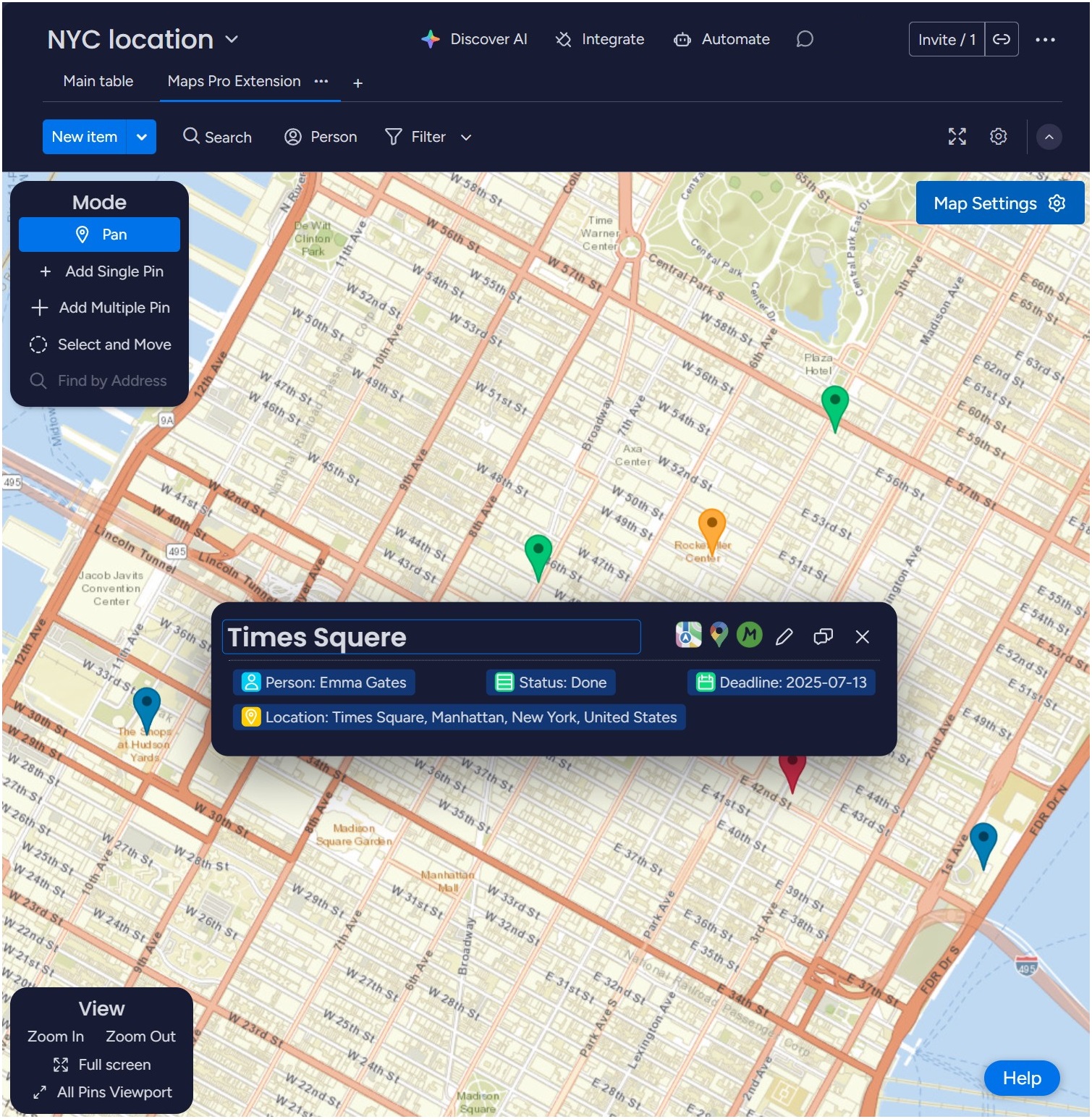Switch to the Main table tab
This screenshot has height=1119, width=1092.
pos(98,81)
